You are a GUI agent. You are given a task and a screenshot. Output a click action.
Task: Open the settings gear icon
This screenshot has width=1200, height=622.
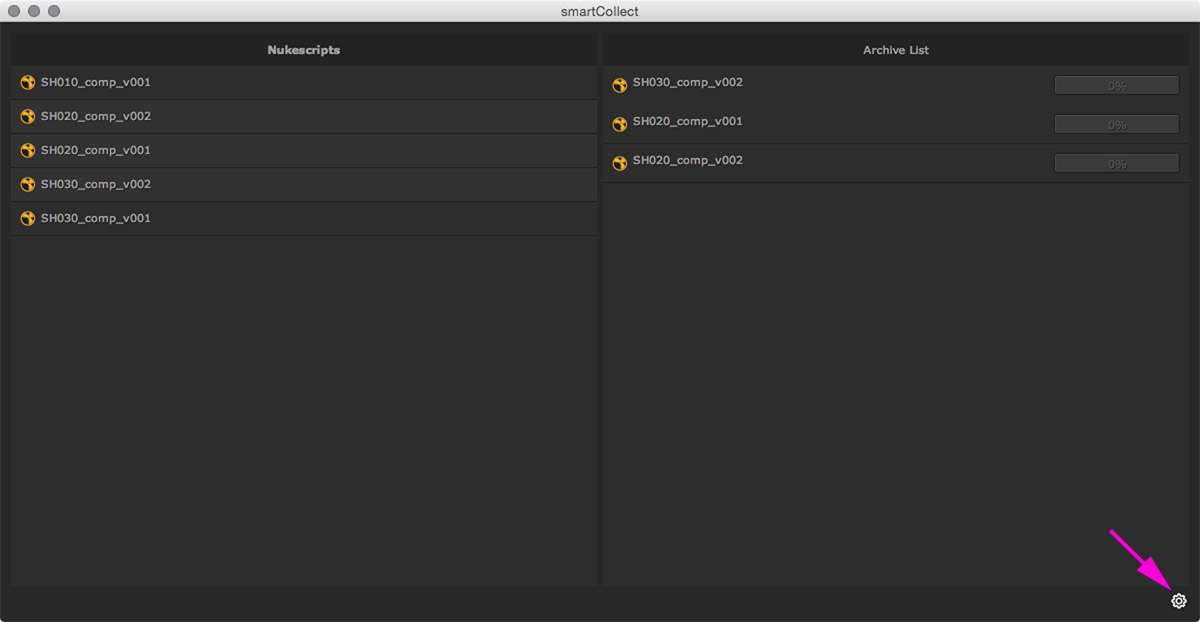coord(1178,601)
